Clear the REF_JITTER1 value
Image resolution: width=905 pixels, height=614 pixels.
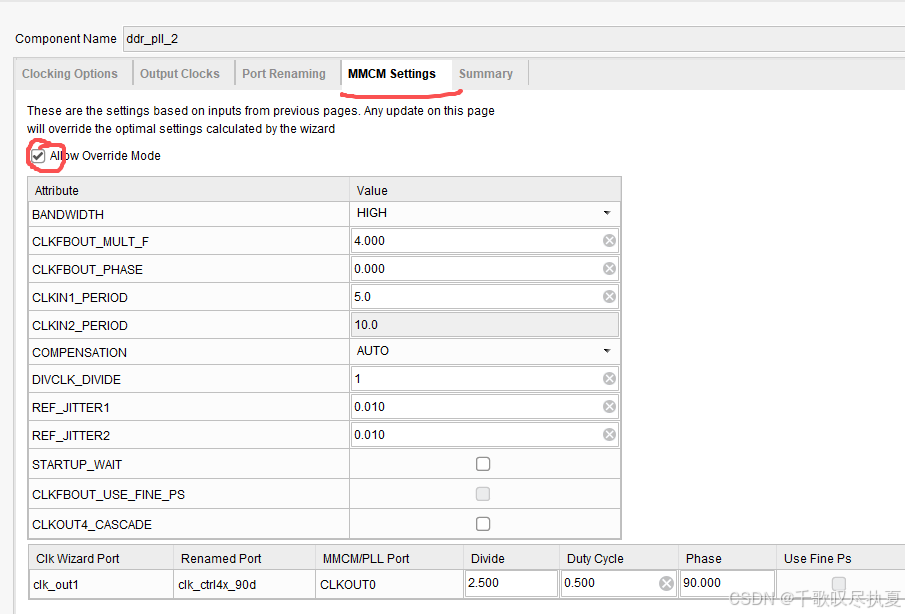pyautogui.click(x=609, y=407)
